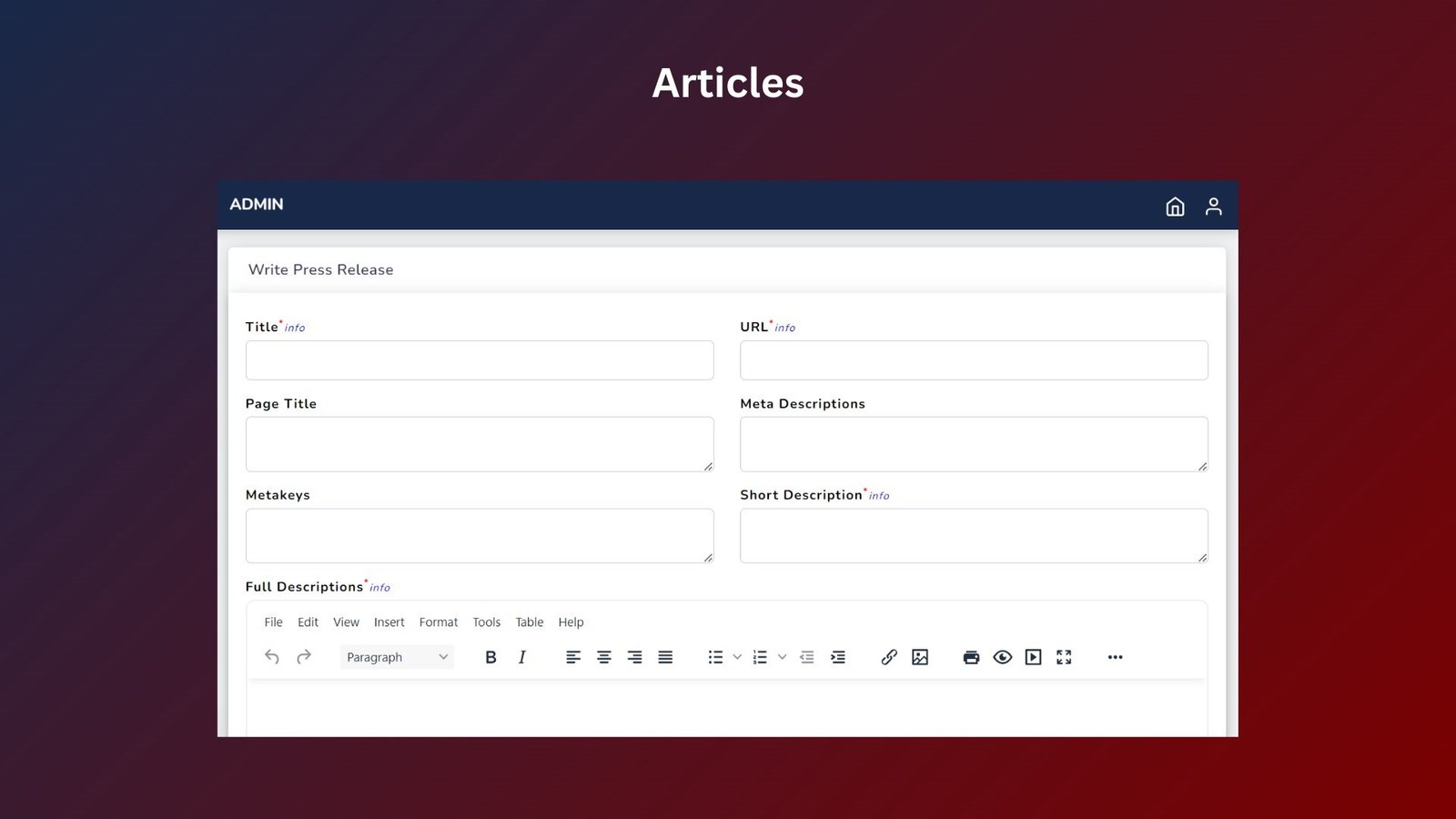Open the Tools menu
Screen dimensions: 1456x819
486,622
